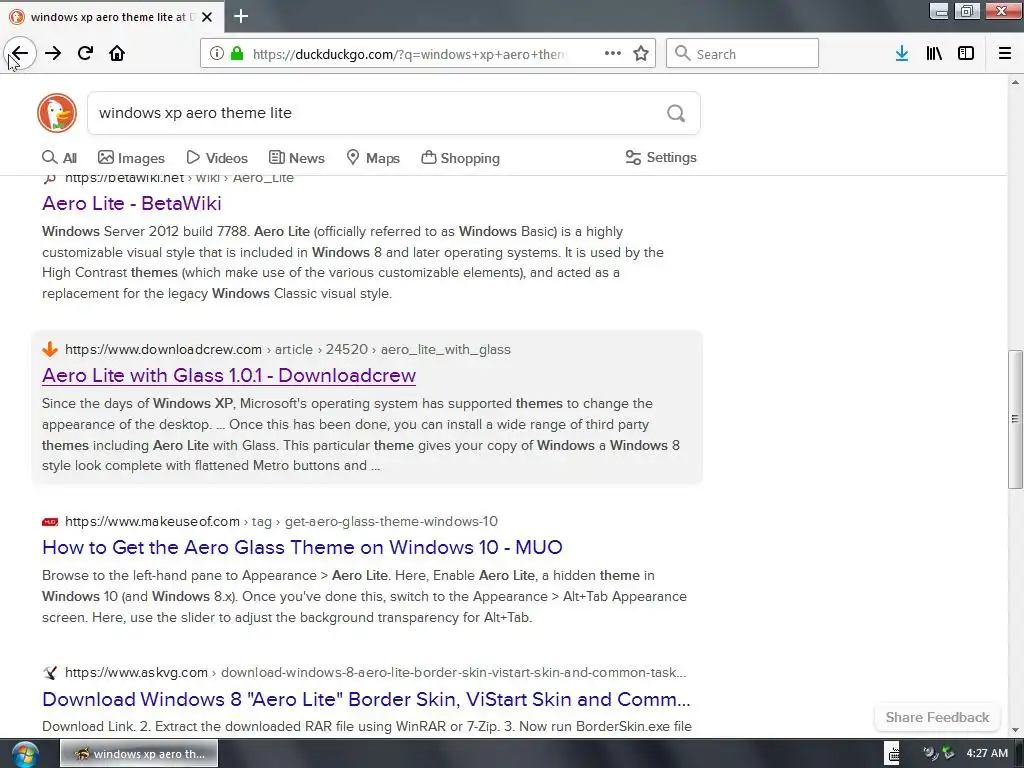Switch to the All results tab
This screenshot has width=1024, height=768.
tap(59, 158)
